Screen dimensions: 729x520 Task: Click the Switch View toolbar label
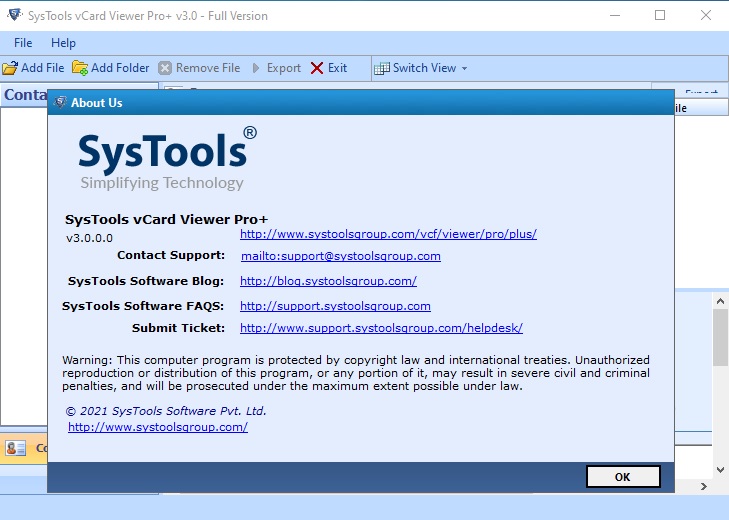click(x=424, y=68)
